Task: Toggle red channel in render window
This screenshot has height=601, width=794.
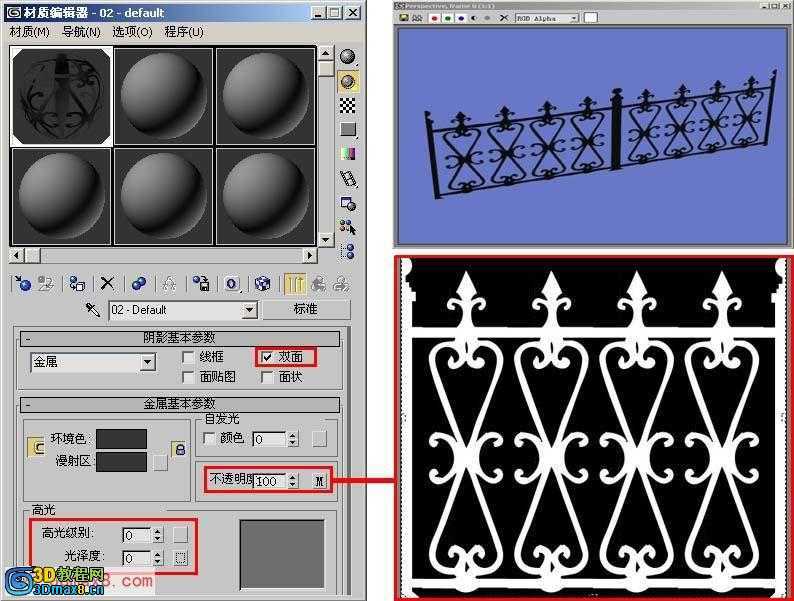Action: pos(434,18)
